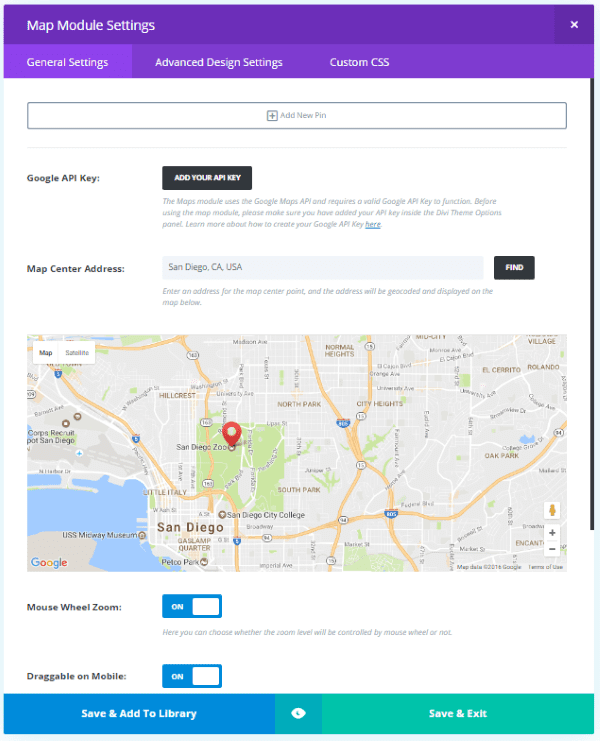
Task: Click the Google logo on the map
Action: 49,562
